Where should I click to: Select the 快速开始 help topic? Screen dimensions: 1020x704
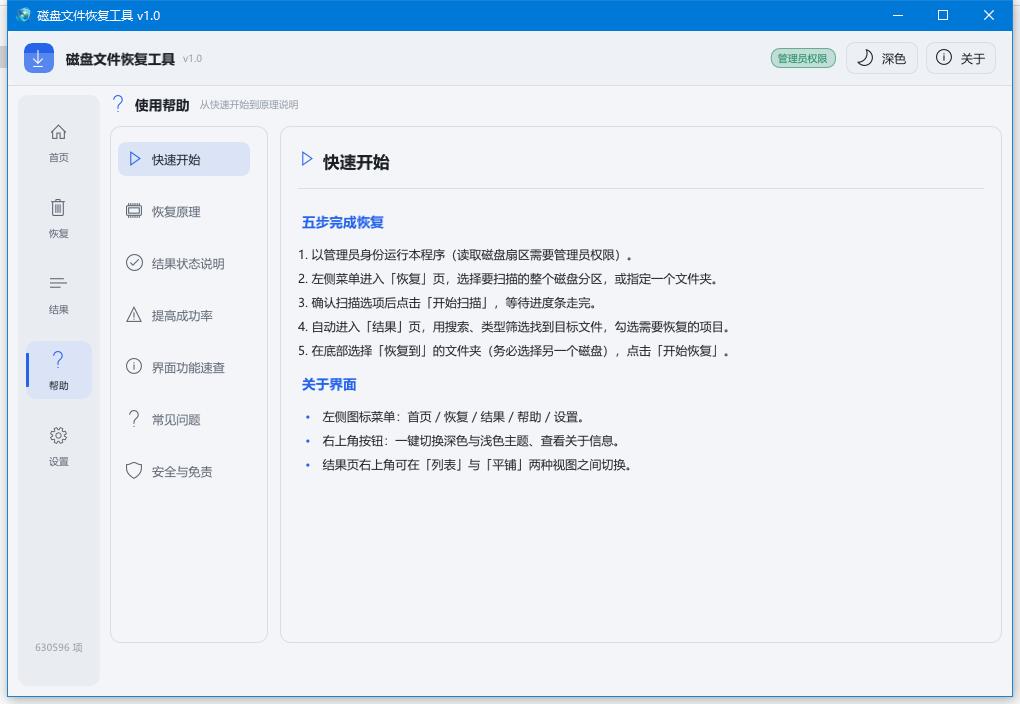[184, 159]
